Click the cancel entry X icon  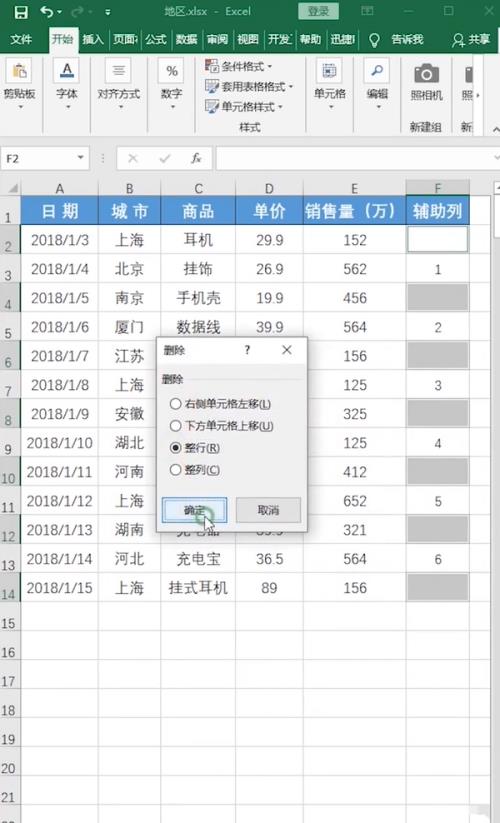133,159
